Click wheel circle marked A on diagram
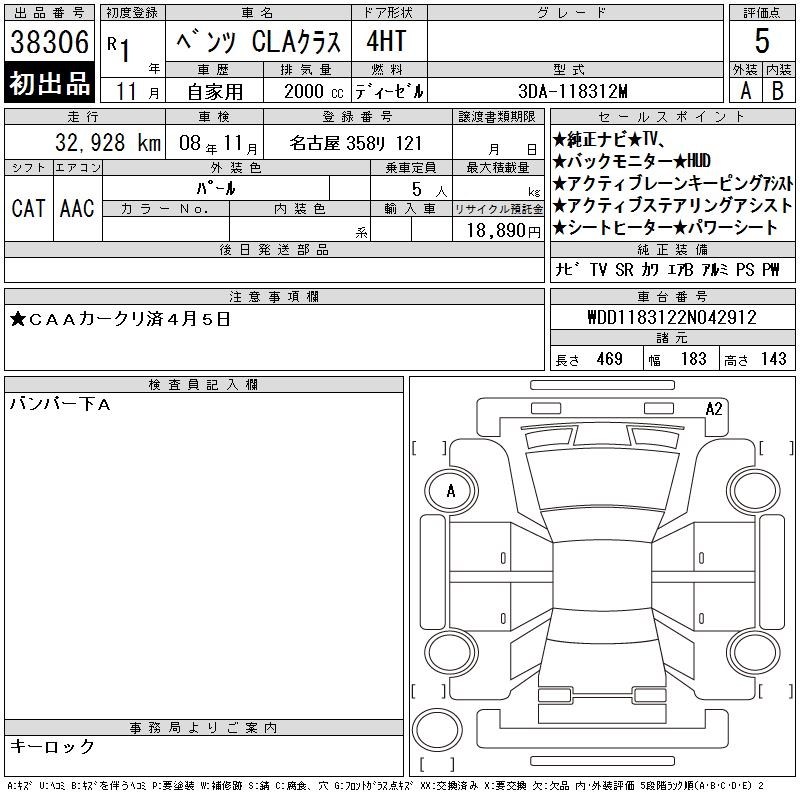The width and height of the screenshot is (800, 800). [x=451, y=491]
